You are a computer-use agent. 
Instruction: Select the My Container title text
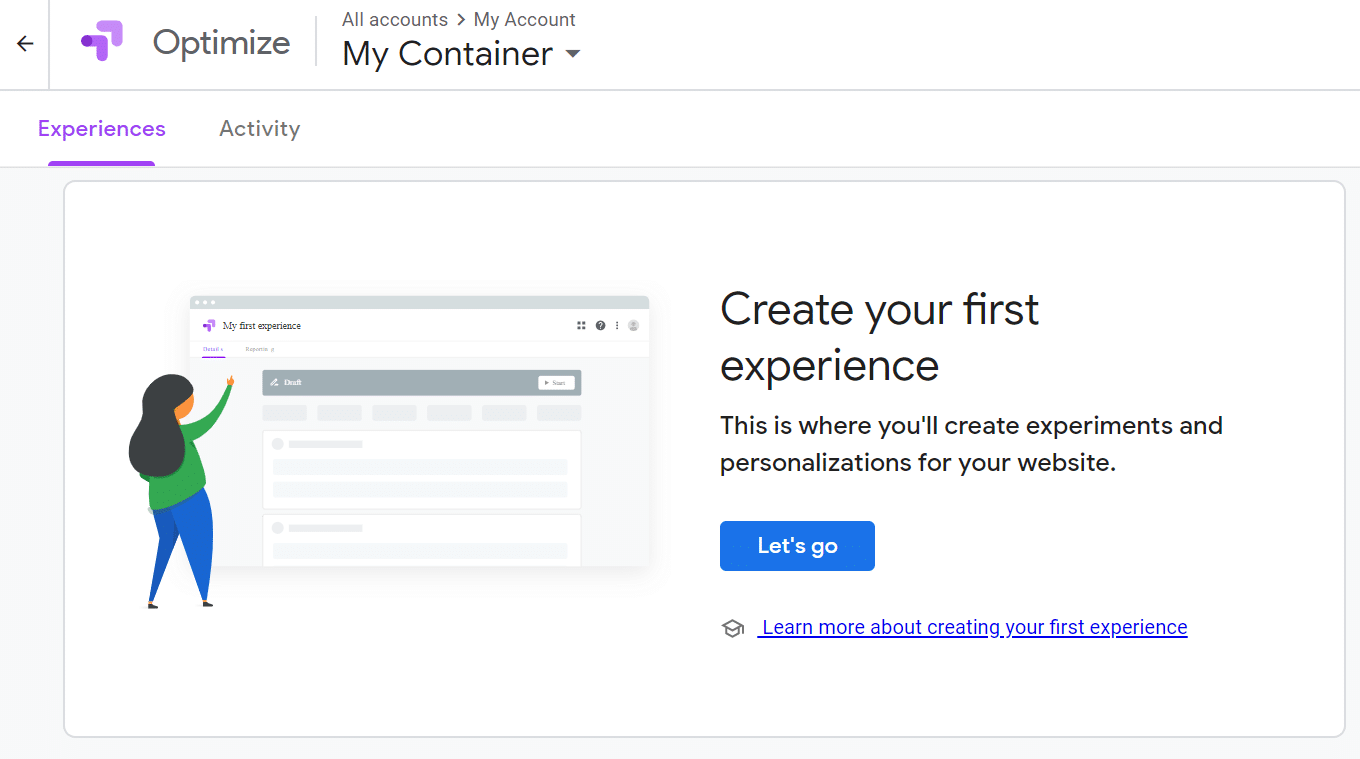pos(447,54)
